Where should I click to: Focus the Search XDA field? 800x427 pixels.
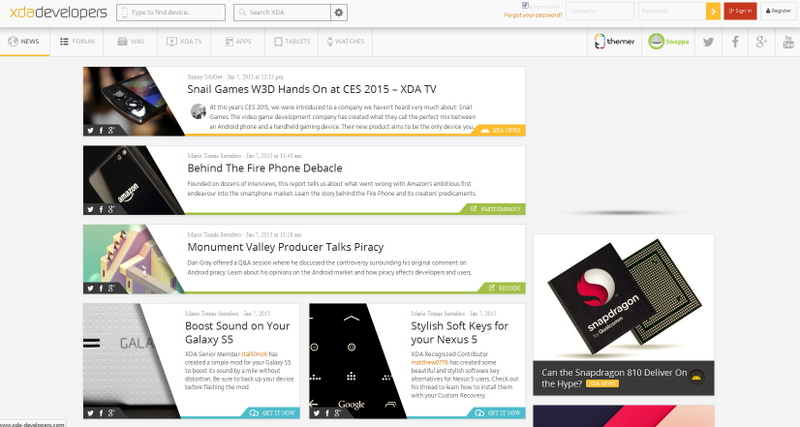[282, 12]
